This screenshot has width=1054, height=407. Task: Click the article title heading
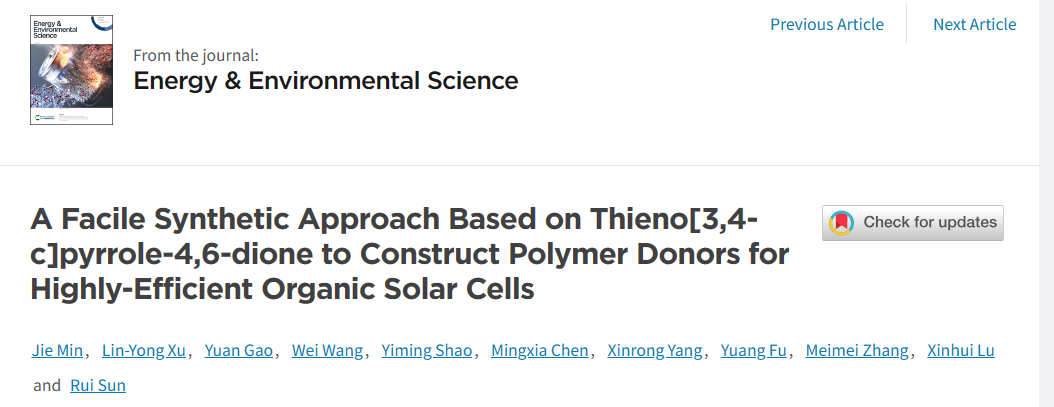pos(409,254)
